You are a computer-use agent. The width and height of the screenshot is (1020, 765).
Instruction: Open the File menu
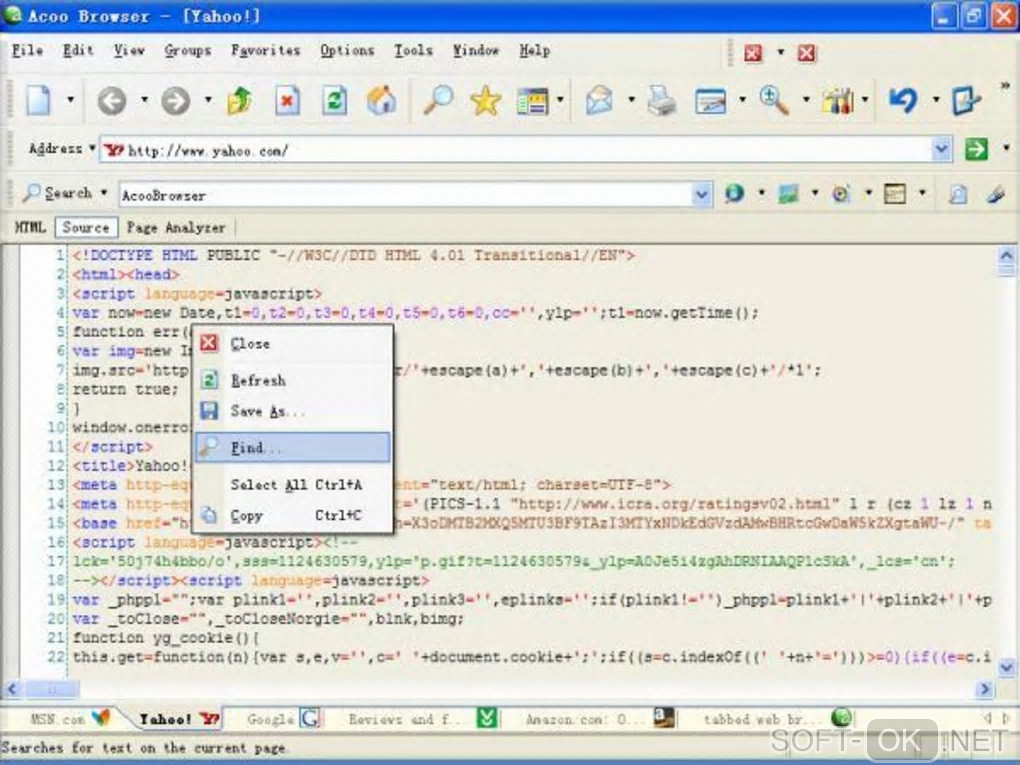[x=27, y=51]
